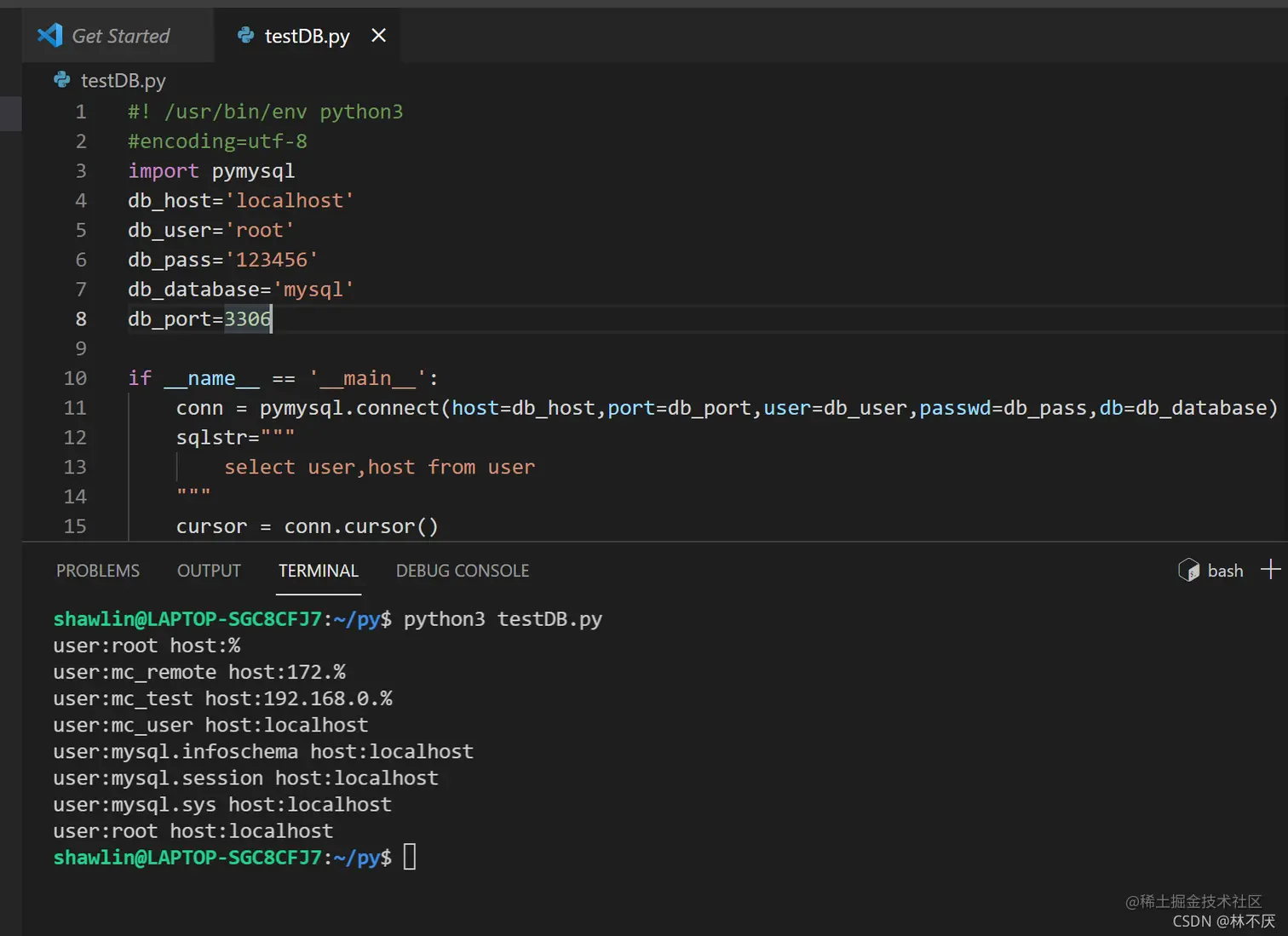Click the VS Code logo on Get Started tab
The height and width of the screenshot is (936, 1288).
50,35
